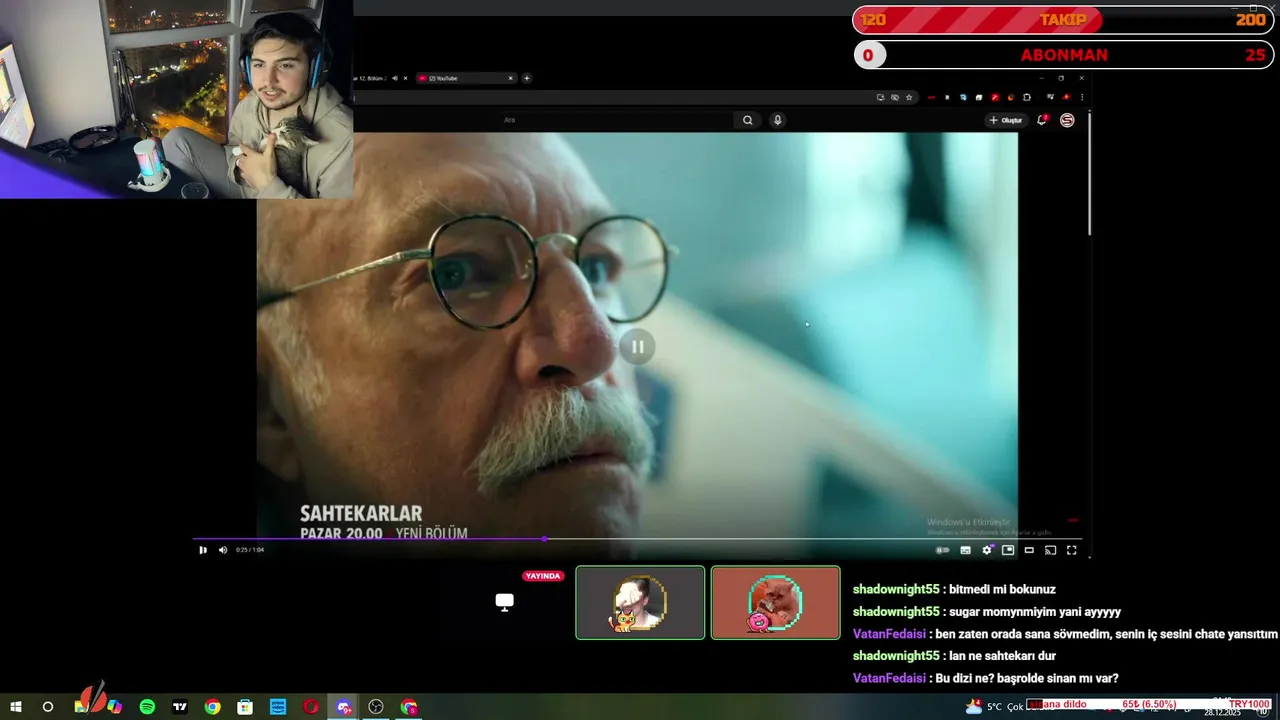Screen dimensions: 1280x720
Task: Click the install app icon in address bar
Action: coord(880,97)
